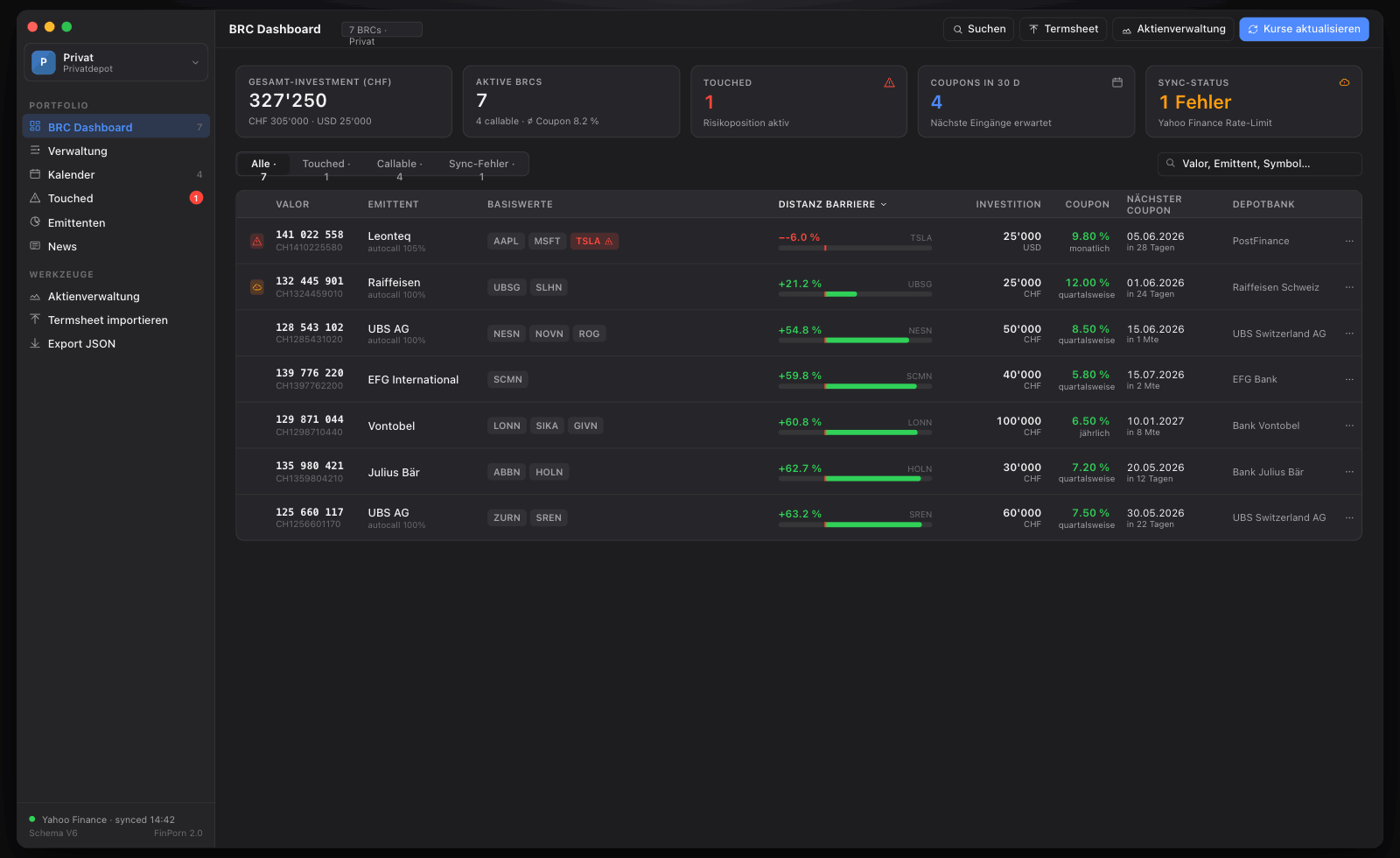Open more menu for valor 128 543 102
Image resolution: width=1400 pixels, height=858 pixels.
point(1349,334)
